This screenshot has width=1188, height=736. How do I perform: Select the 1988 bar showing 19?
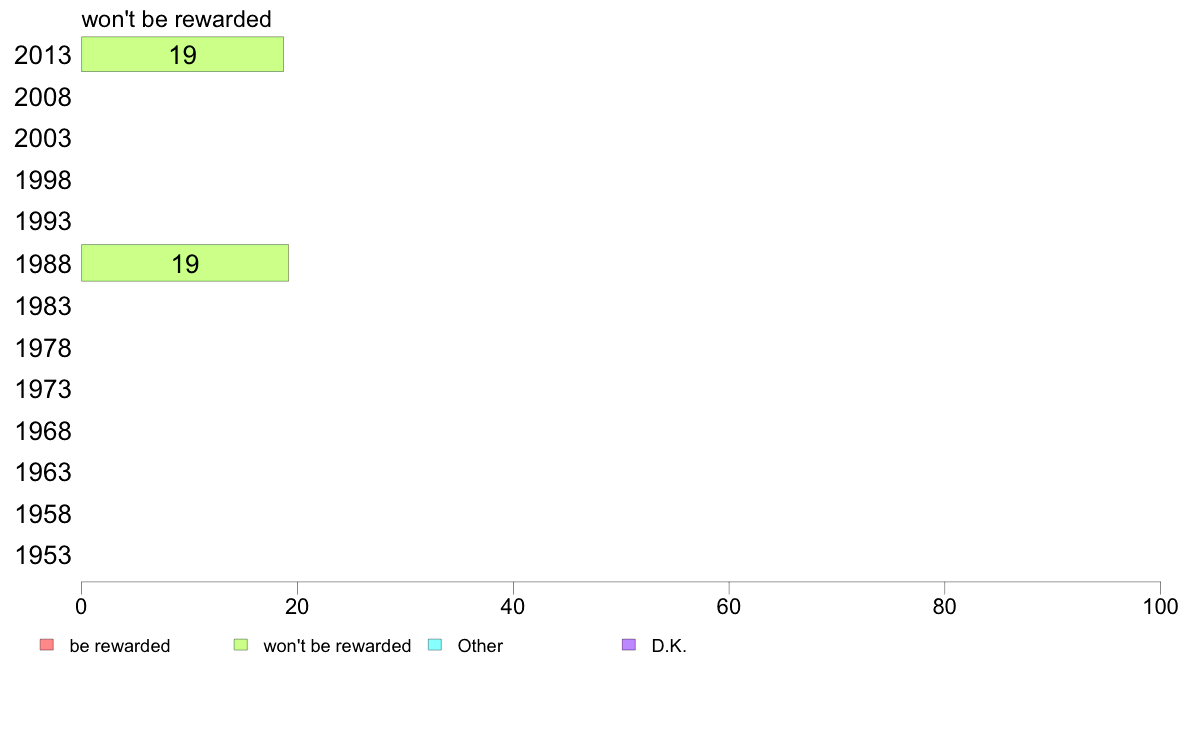(x=185, y=263)
